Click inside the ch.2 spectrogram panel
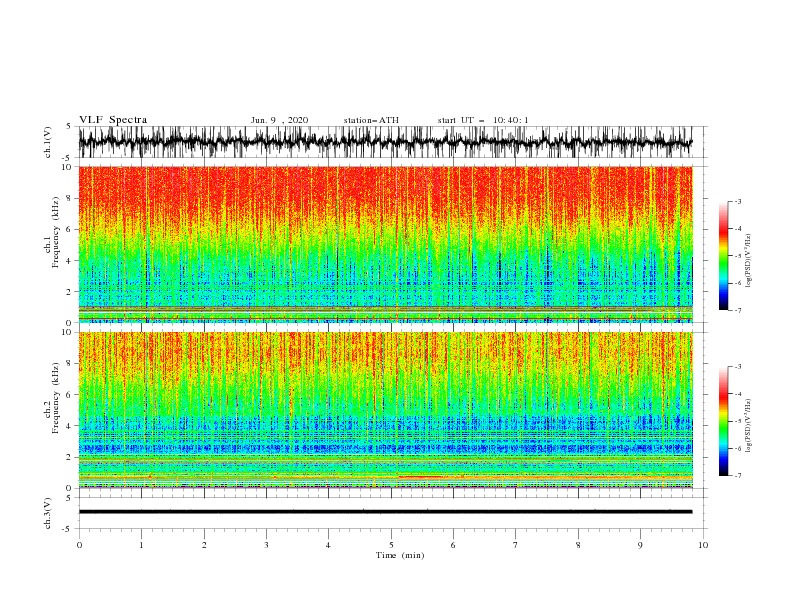792x612 pixels. [385, 410]
